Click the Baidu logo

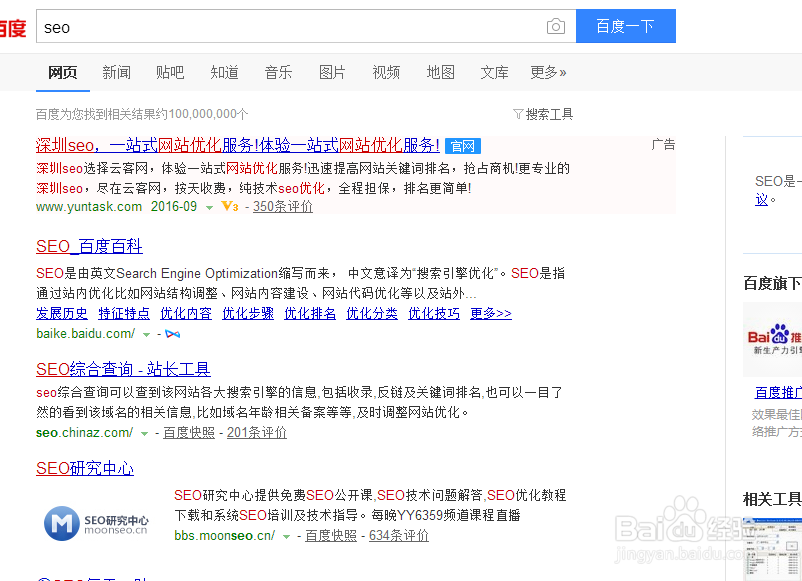(13, 28)
